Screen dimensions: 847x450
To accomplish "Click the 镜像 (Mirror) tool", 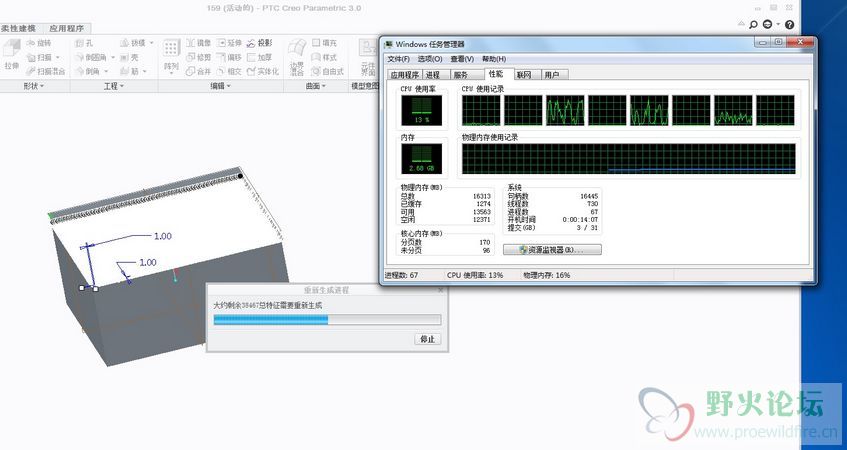I will tap(198, 43).
